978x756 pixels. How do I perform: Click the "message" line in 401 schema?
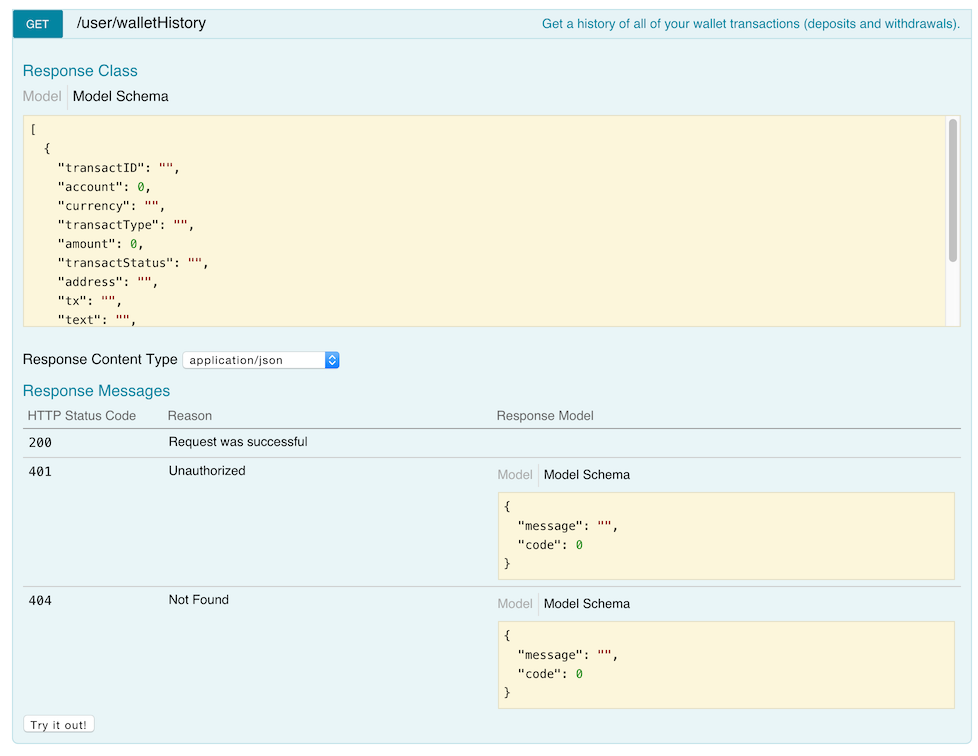pyautogui.click(x=568, y=526)
